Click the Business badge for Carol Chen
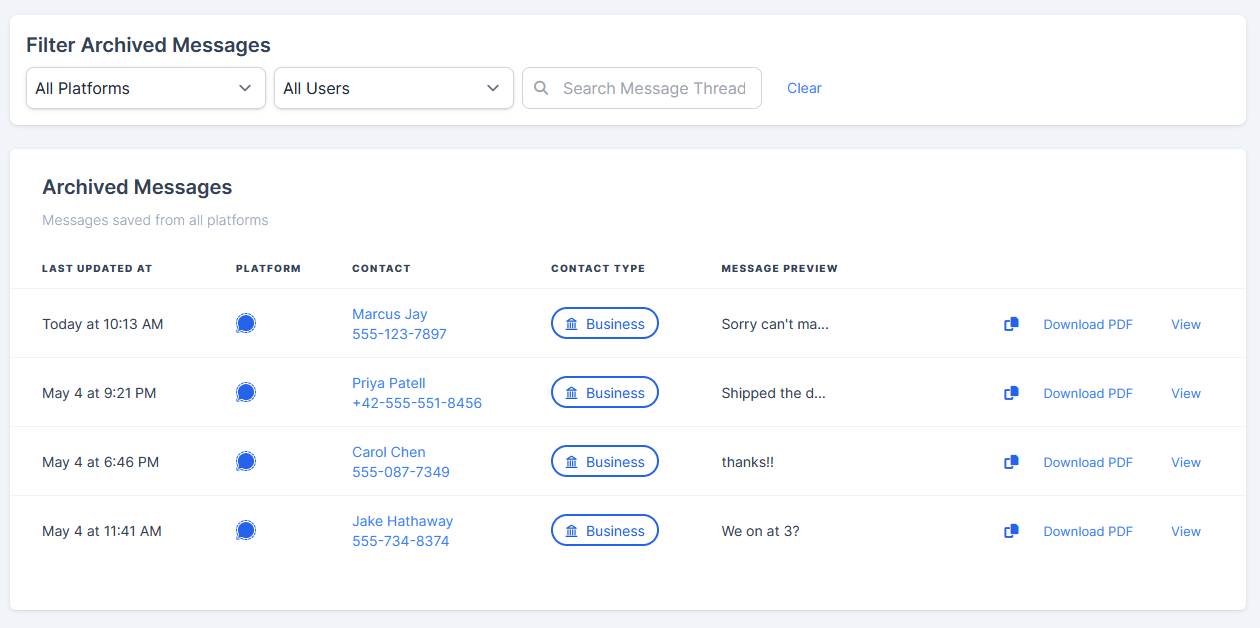Image resolution: width=1260 pixels, height=628 pixels. click(x=604, y=461)
